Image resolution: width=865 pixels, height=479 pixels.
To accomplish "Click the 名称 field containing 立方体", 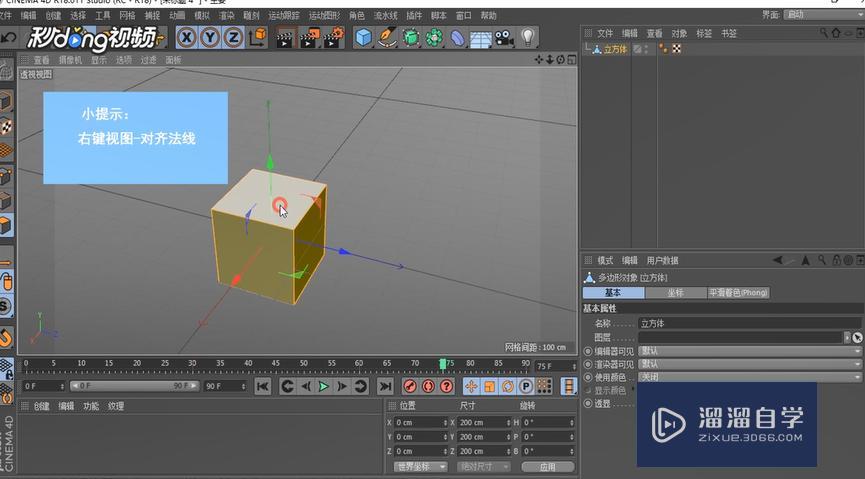I will (x=750, y=323).
